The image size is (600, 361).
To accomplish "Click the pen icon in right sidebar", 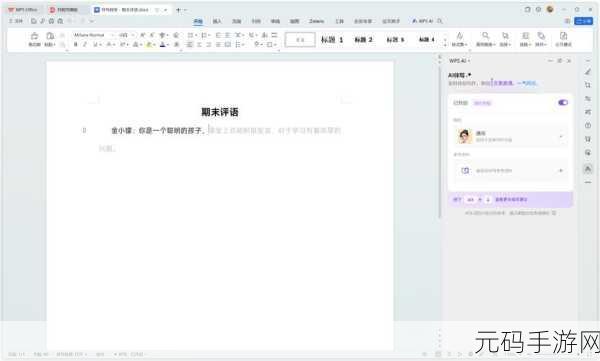I will [x=588, y=72].
